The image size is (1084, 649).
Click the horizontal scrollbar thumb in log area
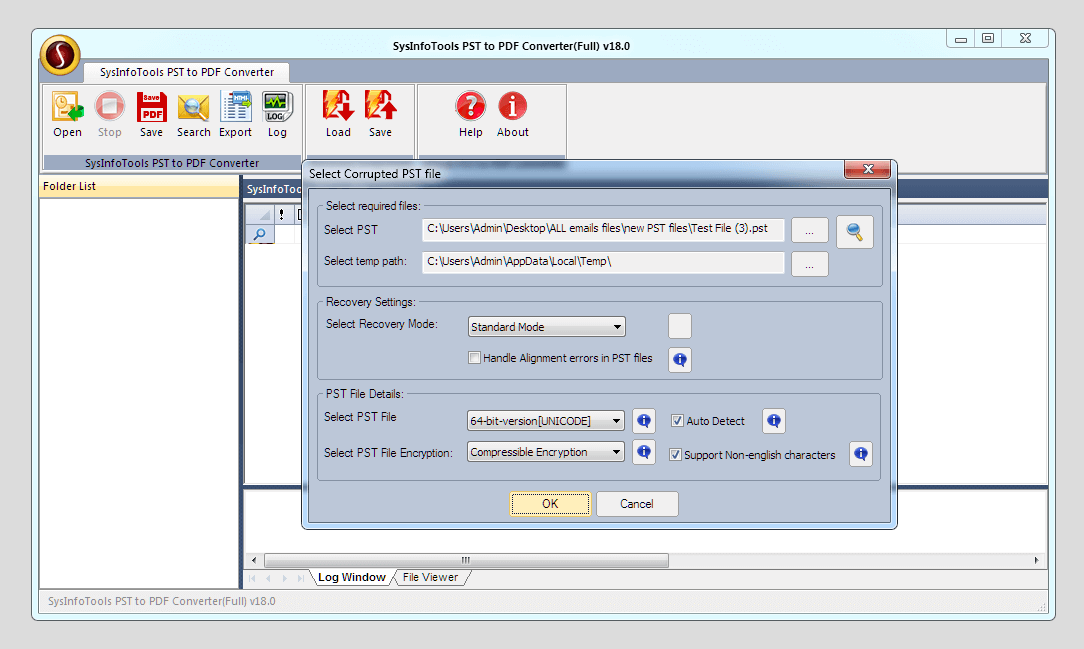pyautogui.click(x=466, y=560)
